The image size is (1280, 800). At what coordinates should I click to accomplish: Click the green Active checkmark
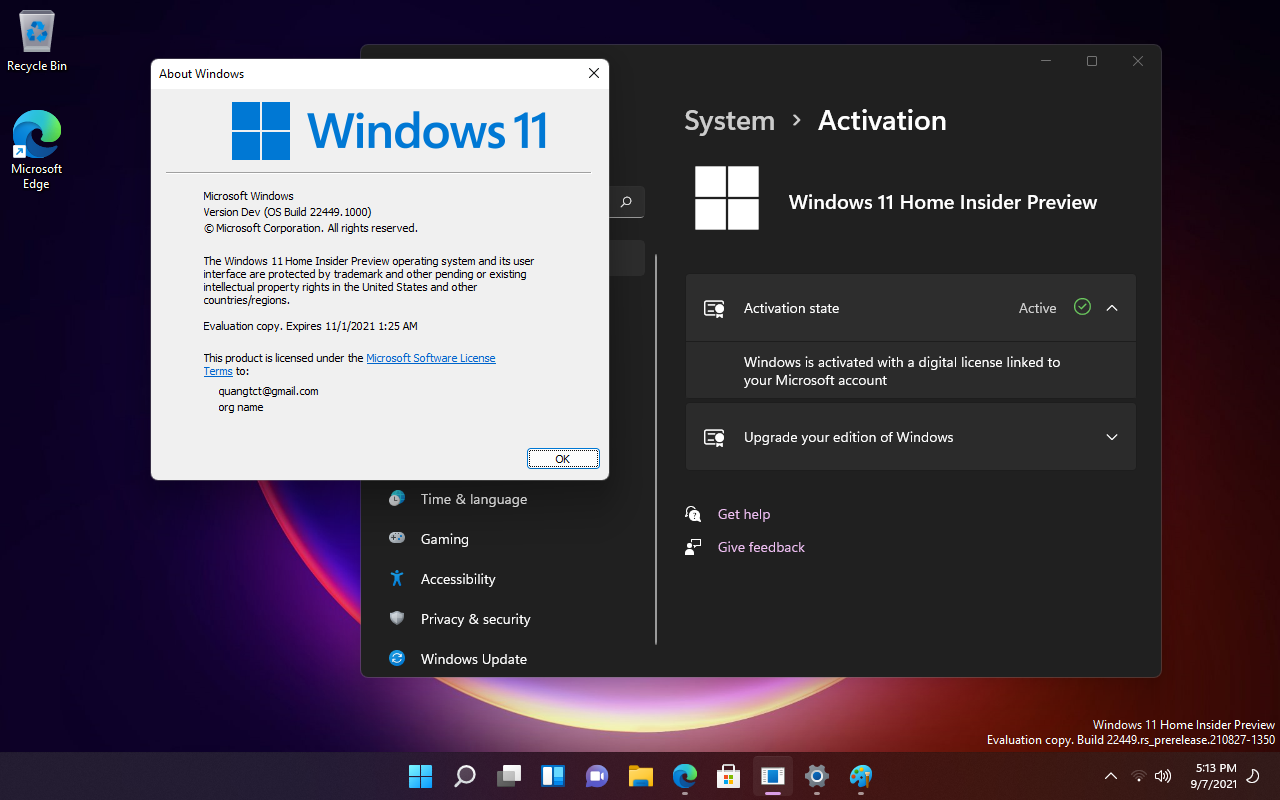point(1082,307)
